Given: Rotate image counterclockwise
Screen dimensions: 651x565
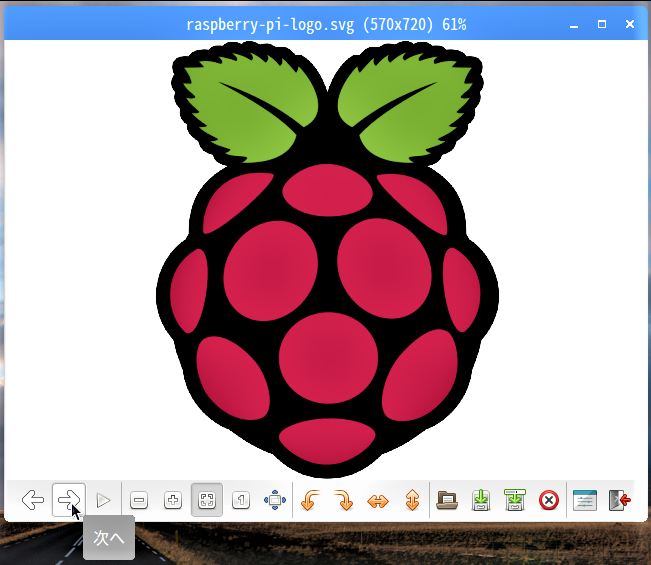Looking at the screenshot, I should tap(310, 500).
